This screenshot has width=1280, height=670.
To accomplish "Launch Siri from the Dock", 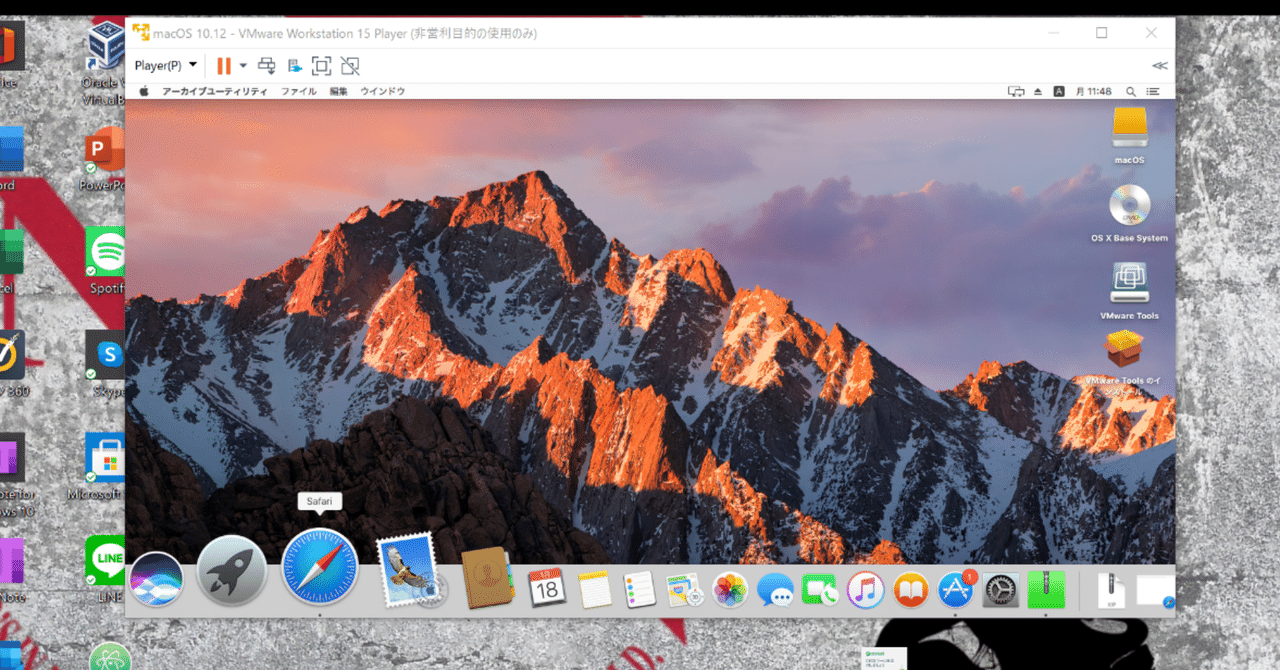I will 156,578.
